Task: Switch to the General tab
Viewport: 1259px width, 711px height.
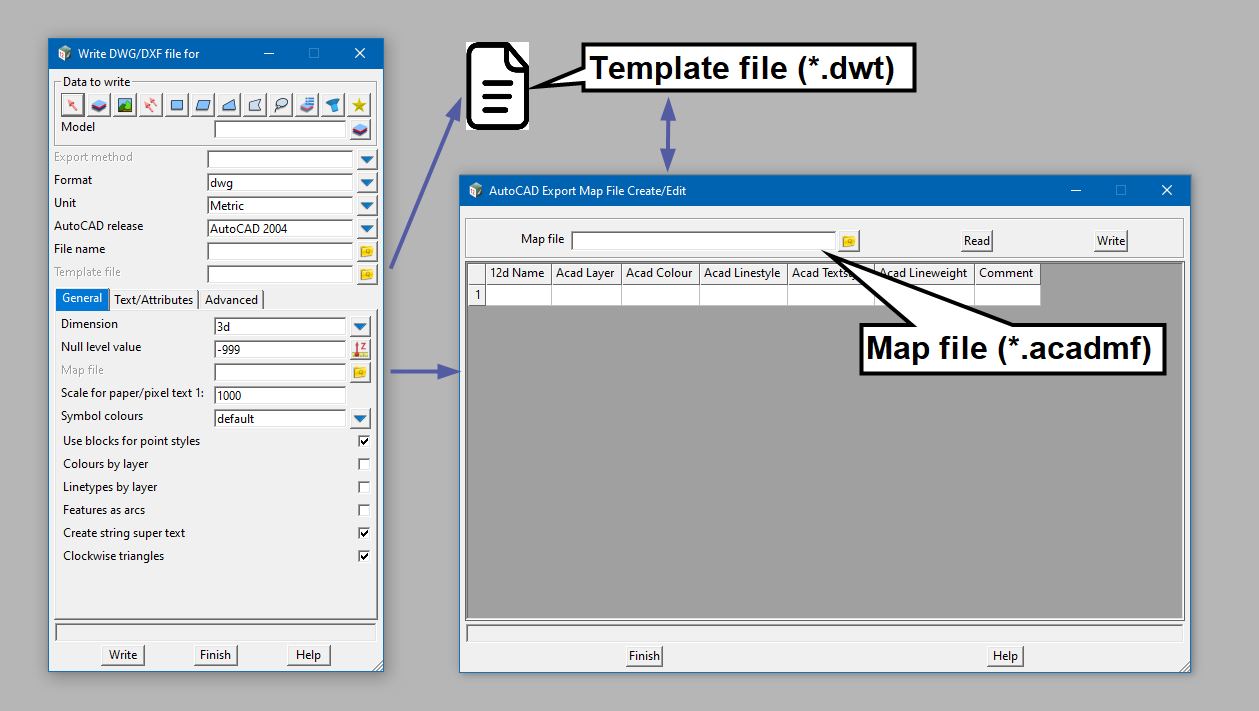Action: click(x=81, y=298)
